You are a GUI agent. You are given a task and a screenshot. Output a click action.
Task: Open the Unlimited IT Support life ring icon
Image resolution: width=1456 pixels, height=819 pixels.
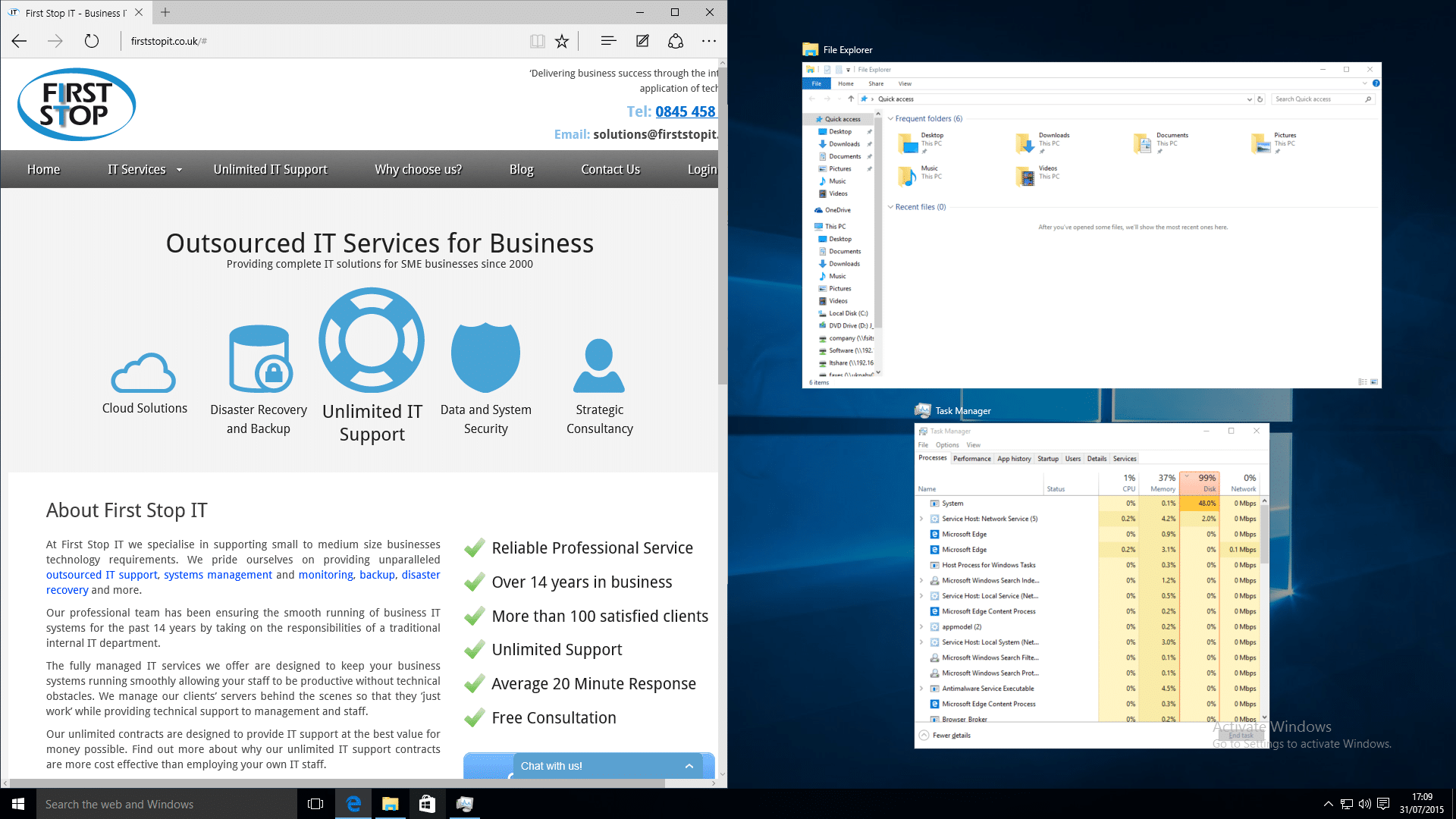point(372,340)
